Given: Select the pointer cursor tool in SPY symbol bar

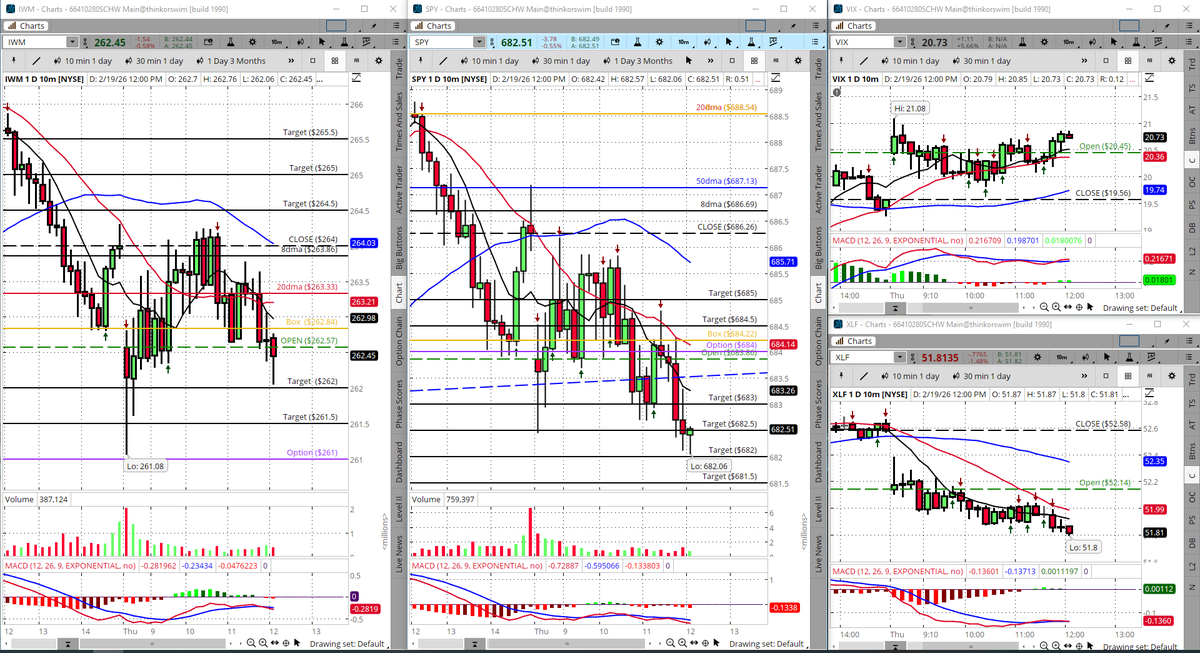Looking at the screenshot, I should click(x=729, y=42).
